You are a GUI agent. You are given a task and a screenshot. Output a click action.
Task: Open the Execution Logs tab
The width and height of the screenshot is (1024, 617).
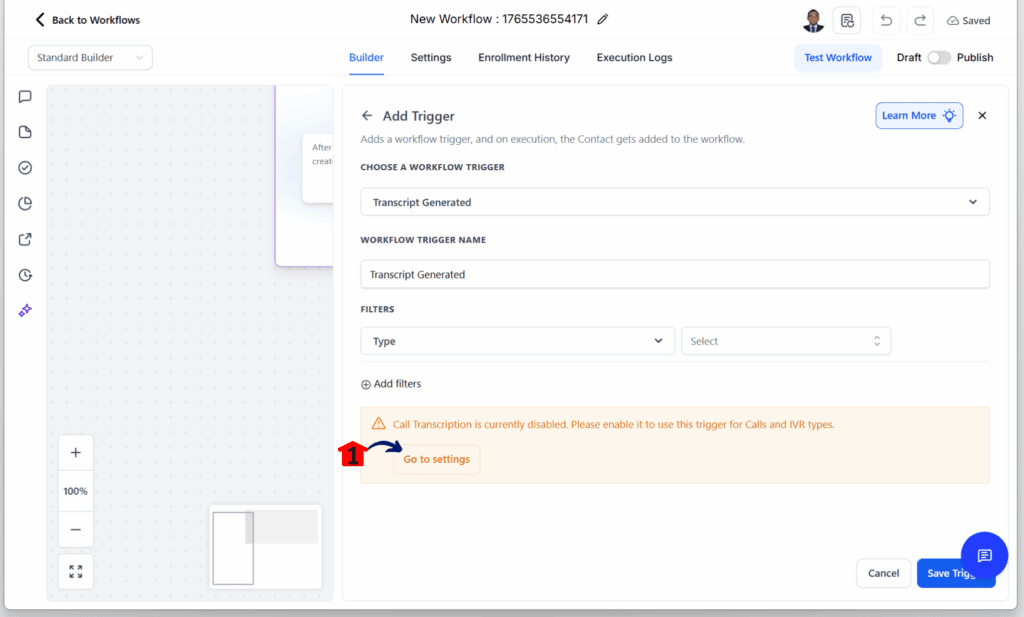point(634,57)
